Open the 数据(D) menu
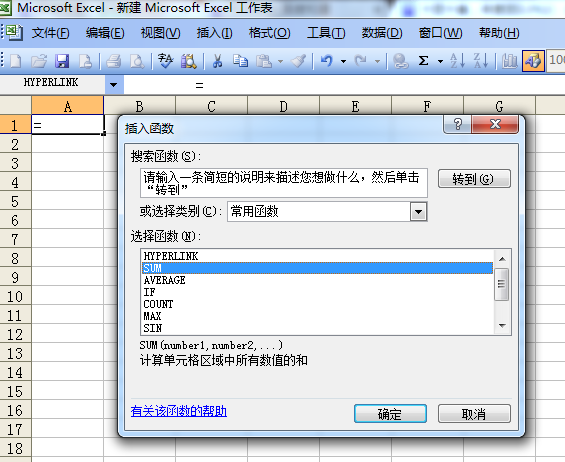565x462 pixels. pyautogui.click(x=382, y=33)
